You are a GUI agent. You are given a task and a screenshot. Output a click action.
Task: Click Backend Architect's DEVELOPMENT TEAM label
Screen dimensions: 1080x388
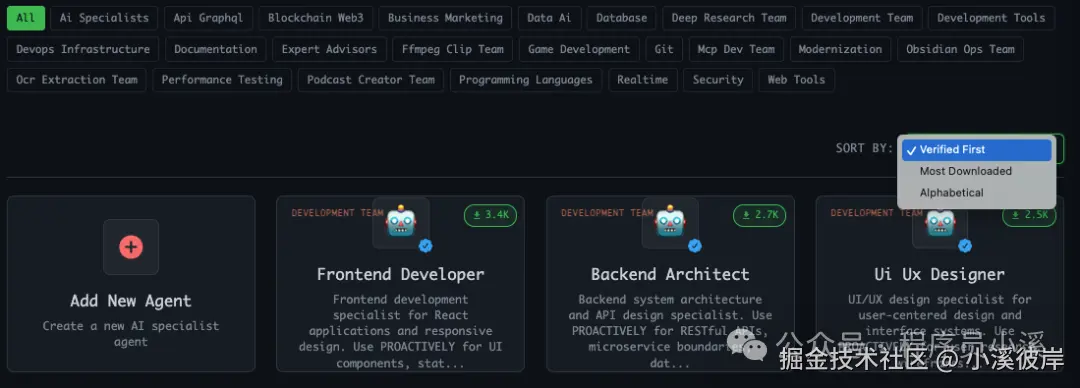pyautogui.click(x=607, y=213)
